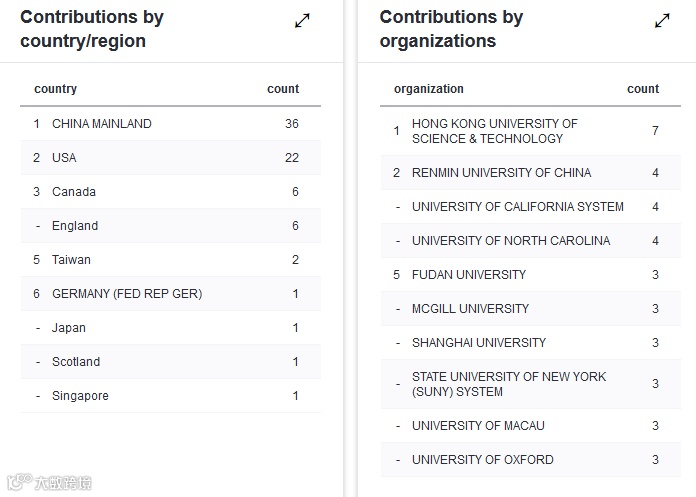Viewport: 696px width, 497px height.
Task: Open the FUDAN UNIVERSITY organization row
Action: pos(468,275)
